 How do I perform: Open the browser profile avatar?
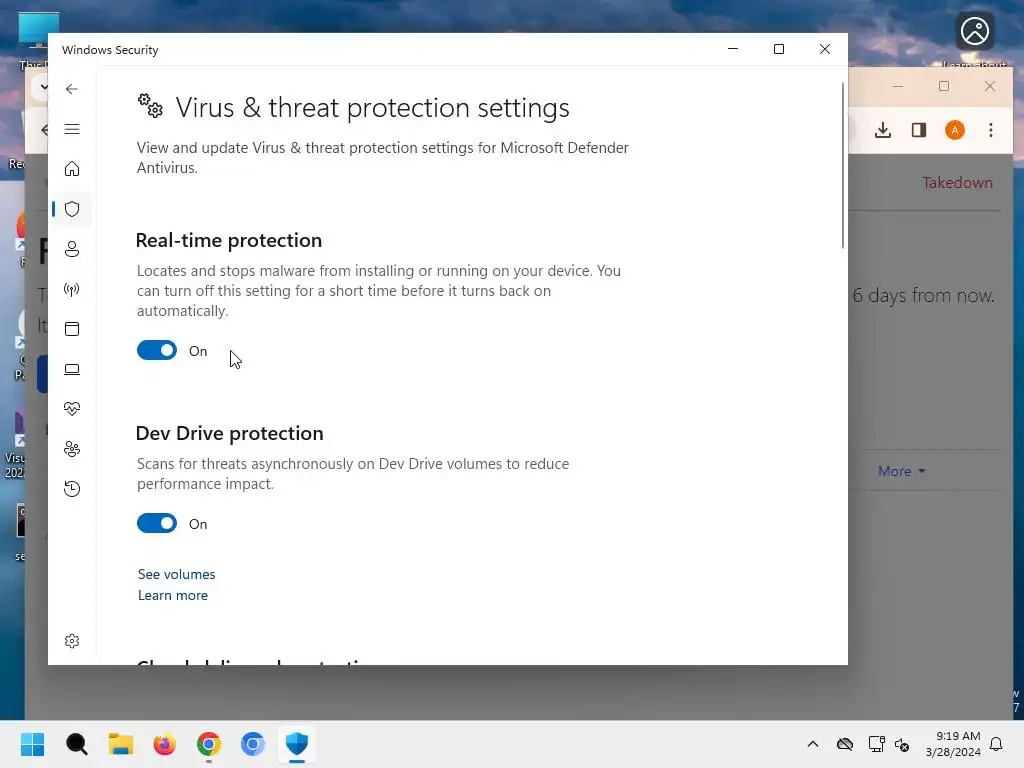click(x=955, y=130)
